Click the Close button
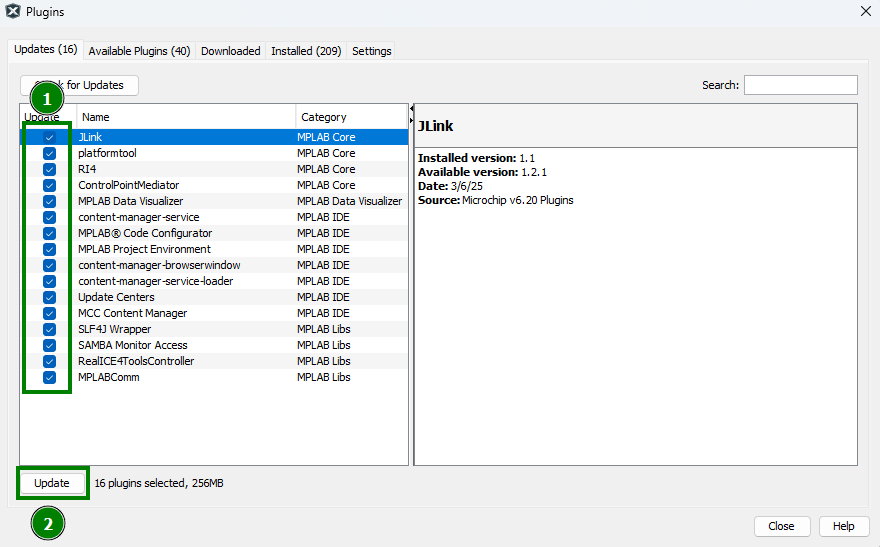The height and width of the screenshot is (547, 880). tap(781, 526)
